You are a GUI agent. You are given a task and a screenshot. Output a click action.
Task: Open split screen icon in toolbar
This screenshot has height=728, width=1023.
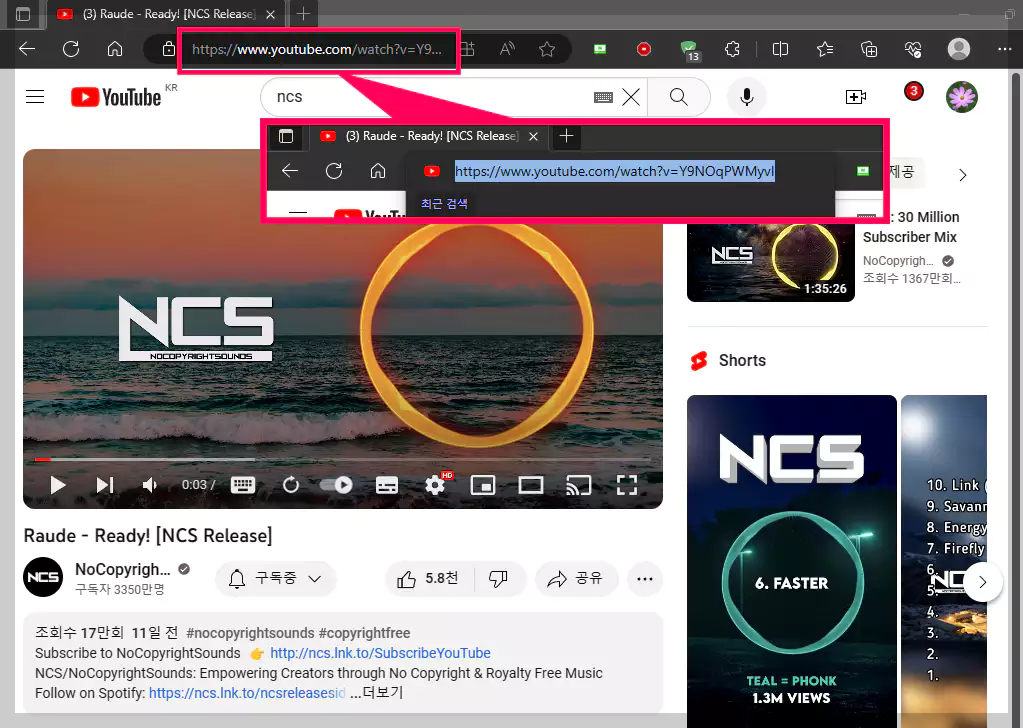point(780,49)
